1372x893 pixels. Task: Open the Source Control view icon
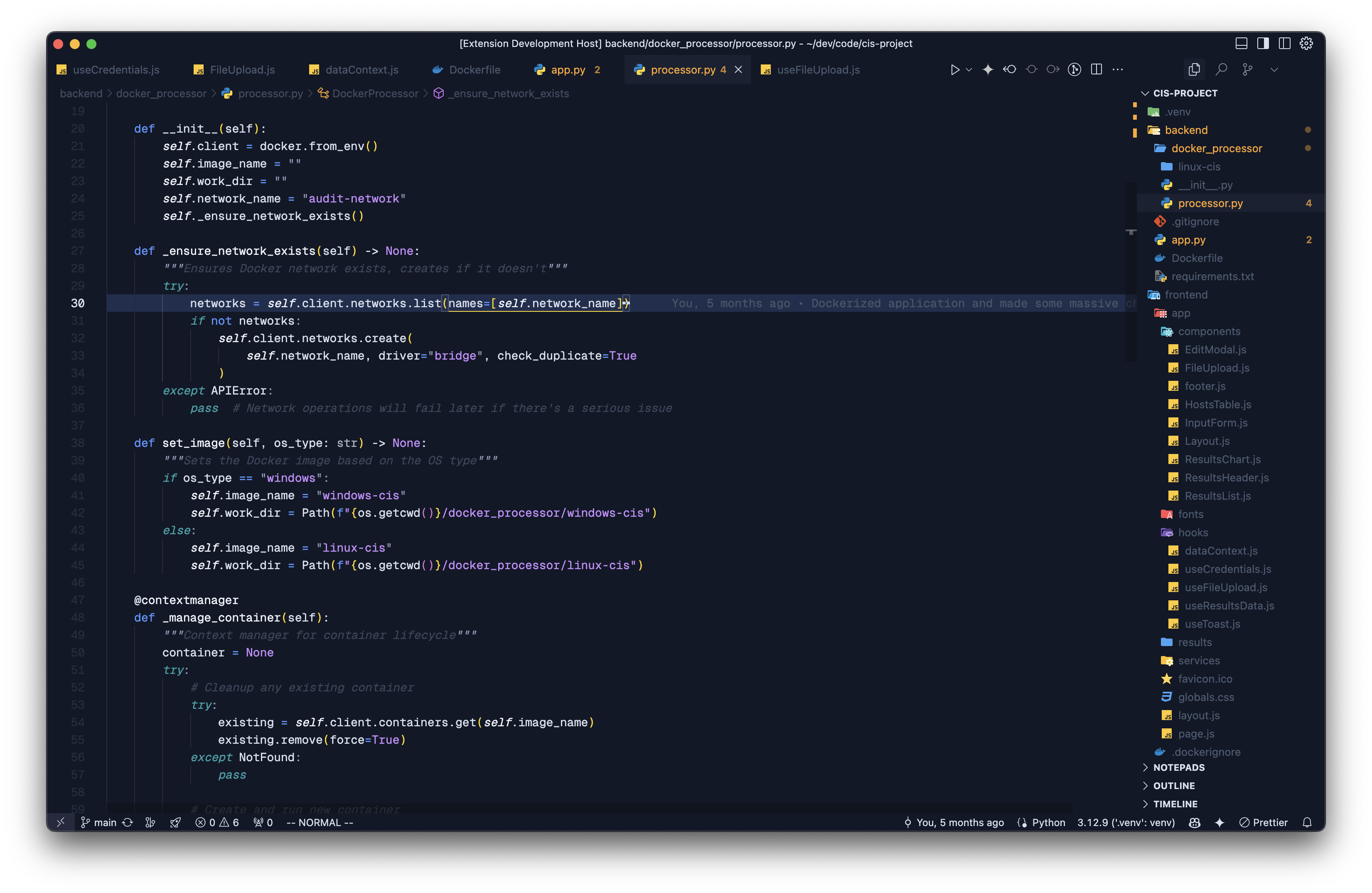point(1247,70)
